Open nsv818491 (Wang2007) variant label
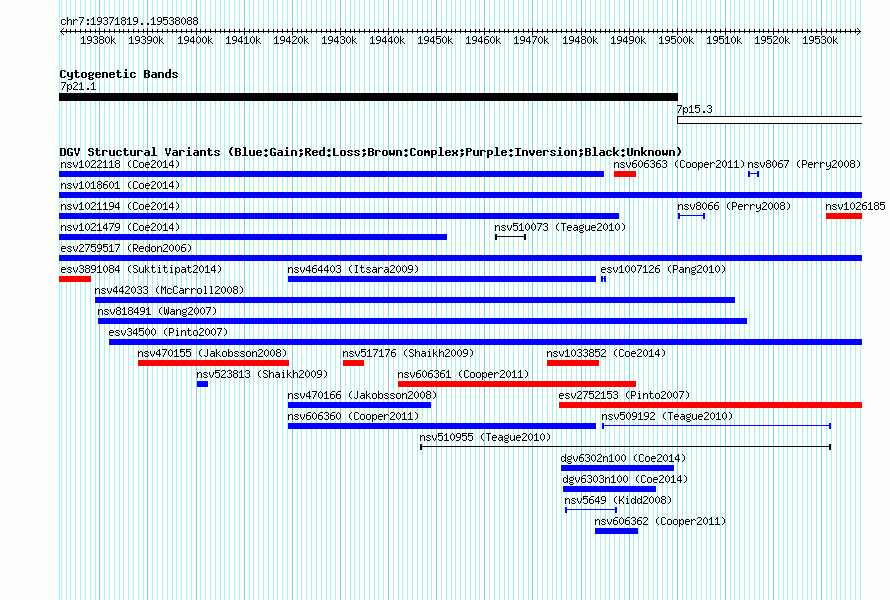Viewport: 890px width, 600px height. [x=157, y=311]
